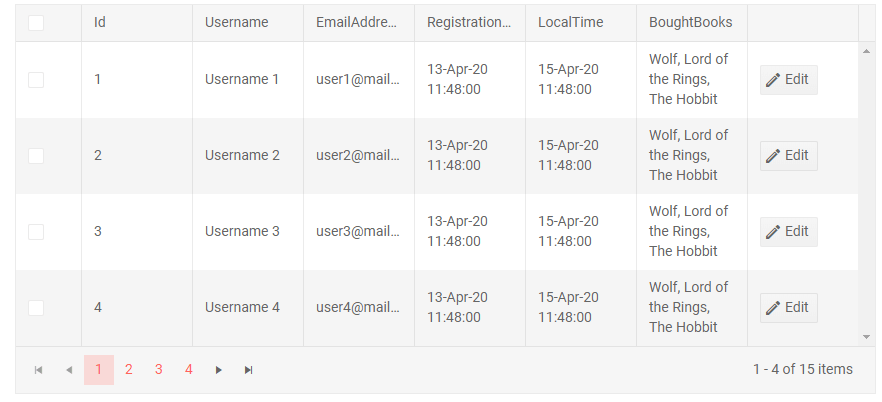
Task: Sort by the LocalTime column header
Action: coord(571,23)
